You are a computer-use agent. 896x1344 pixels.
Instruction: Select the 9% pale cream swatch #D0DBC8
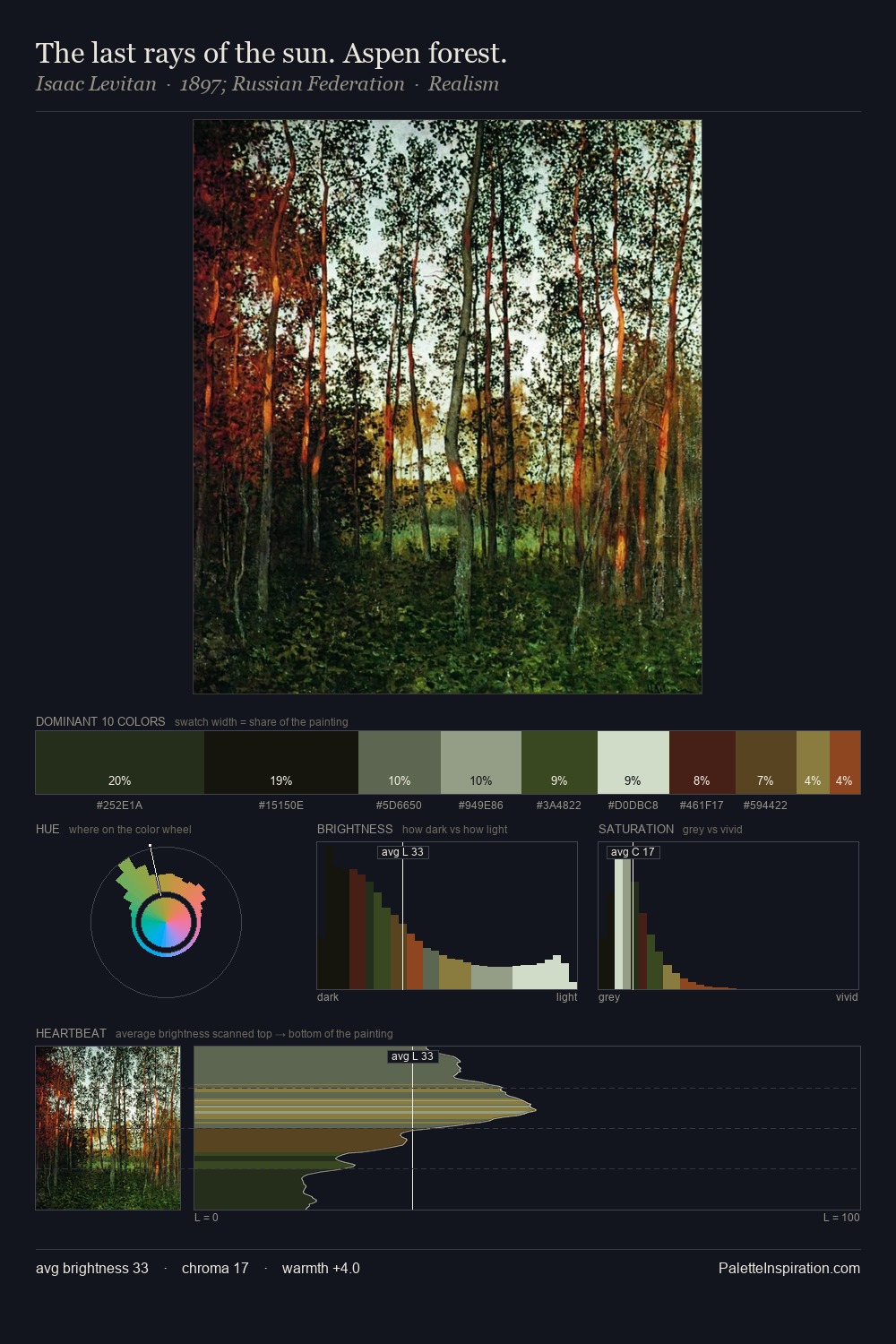click(x=633, y=762)
